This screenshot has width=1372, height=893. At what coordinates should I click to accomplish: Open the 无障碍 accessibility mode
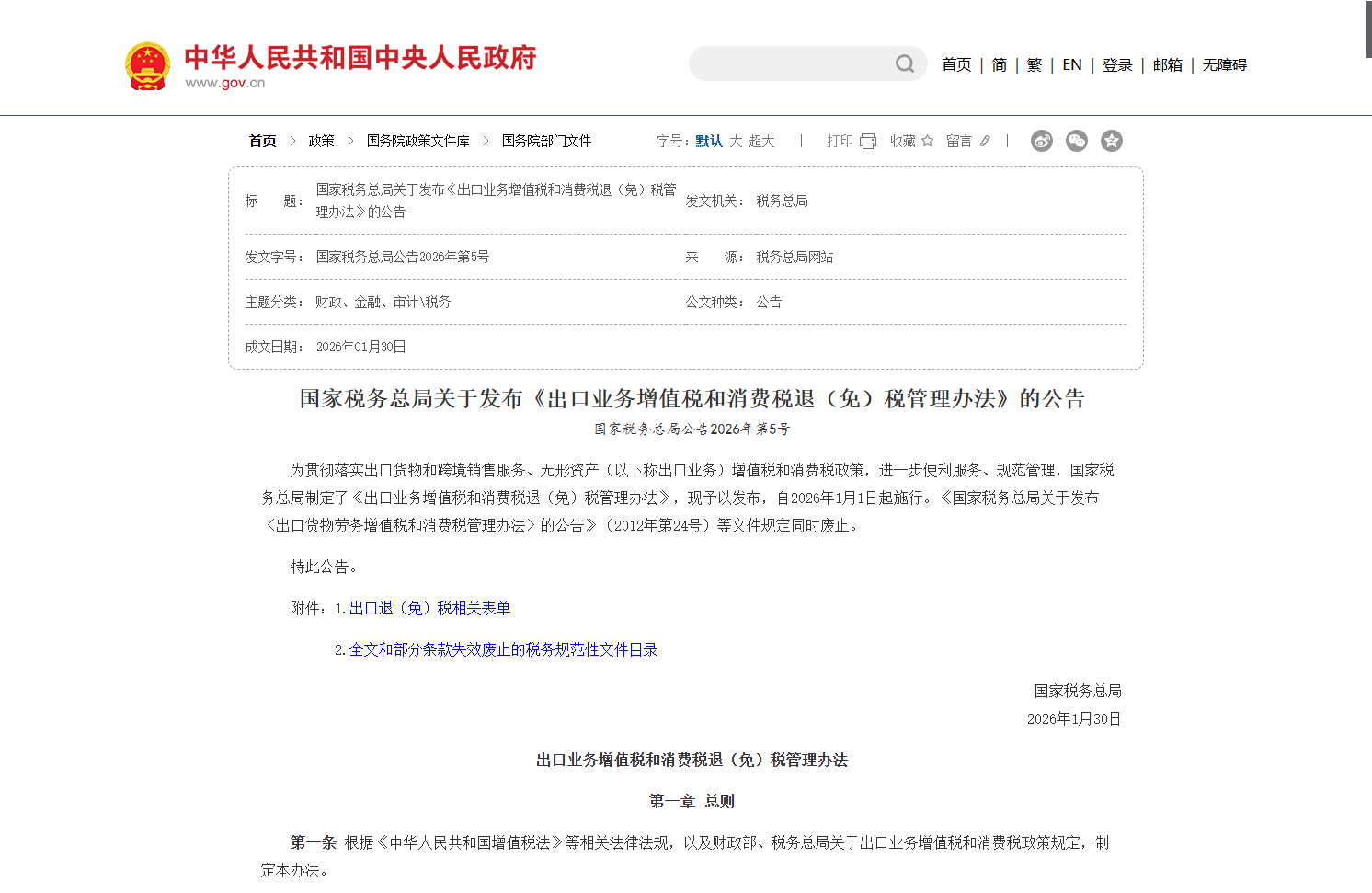coord(1223,64)
